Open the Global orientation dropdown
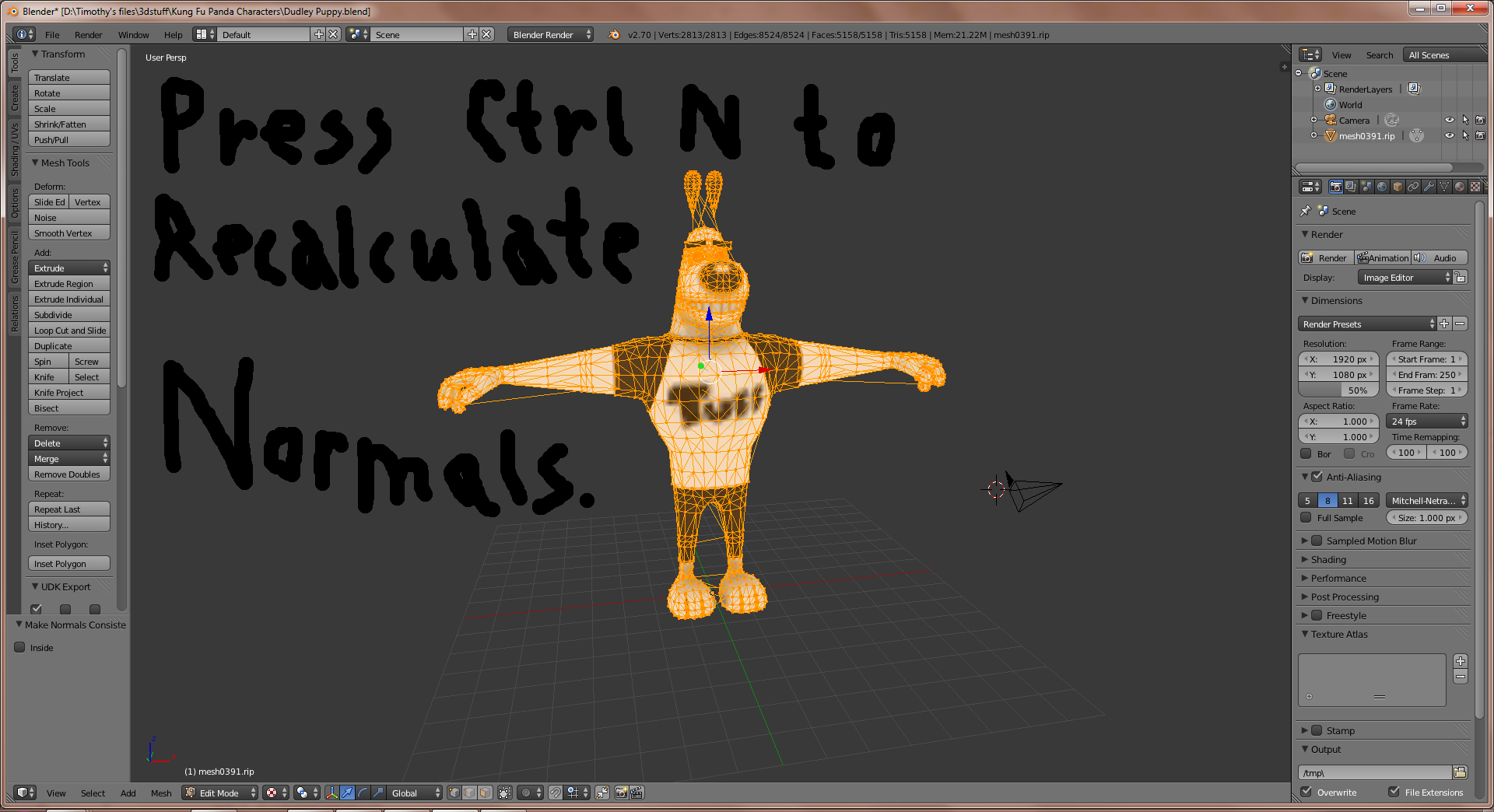This screenshot has height=812, width=1494. pos(416,793)
